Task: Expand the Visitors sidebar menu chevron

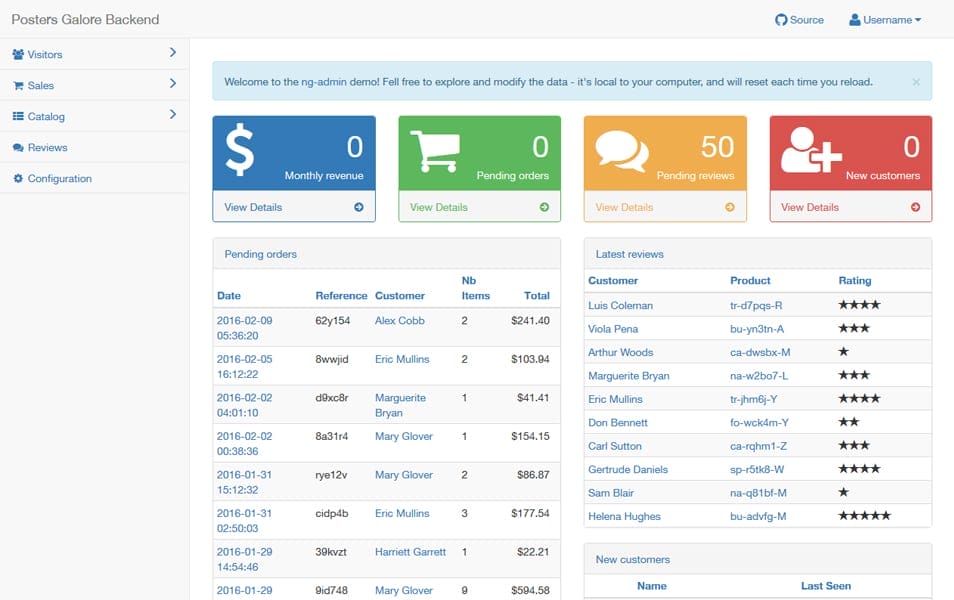Action: 172,53
